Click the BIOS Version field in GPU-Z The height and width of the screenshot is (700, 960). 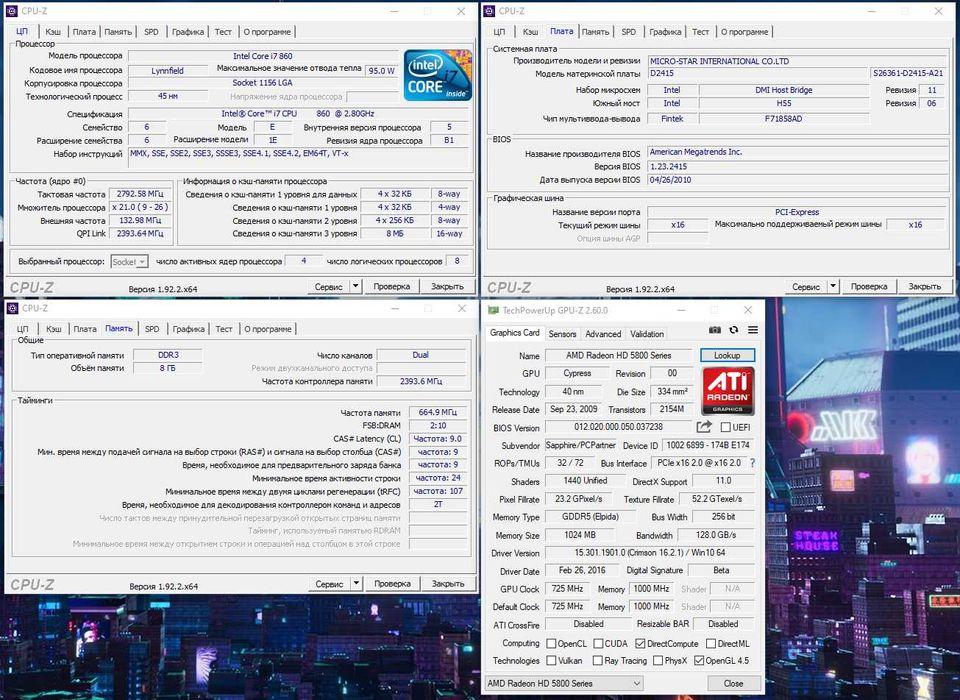point(618,427)
